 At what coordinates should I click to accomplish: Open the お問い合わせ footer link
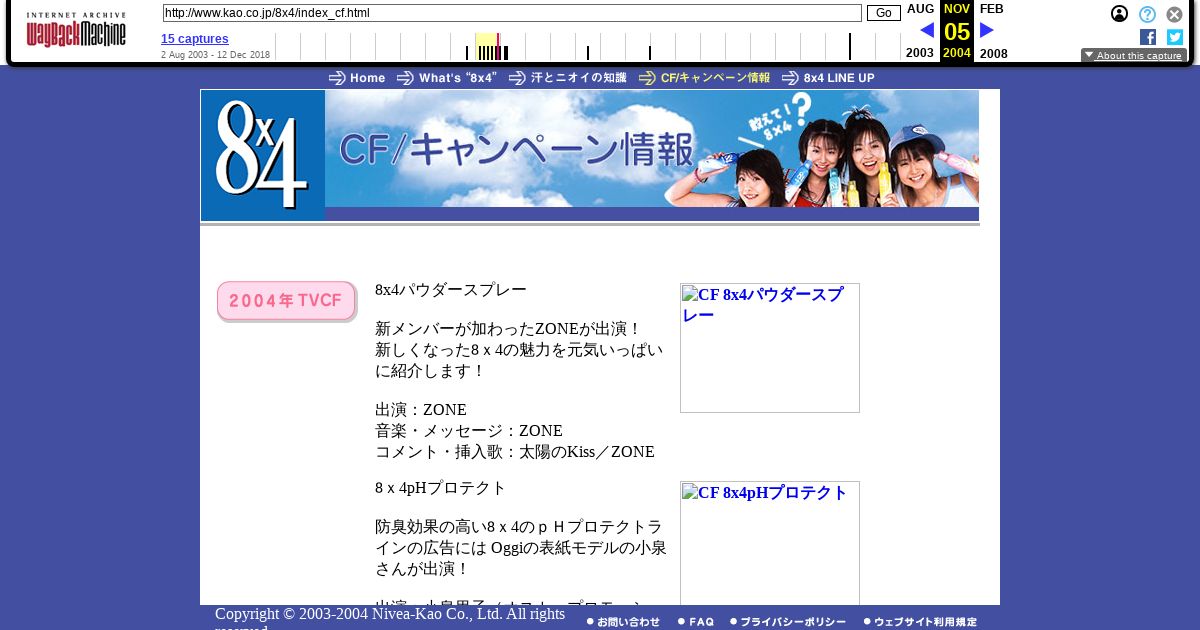(623, 622)
